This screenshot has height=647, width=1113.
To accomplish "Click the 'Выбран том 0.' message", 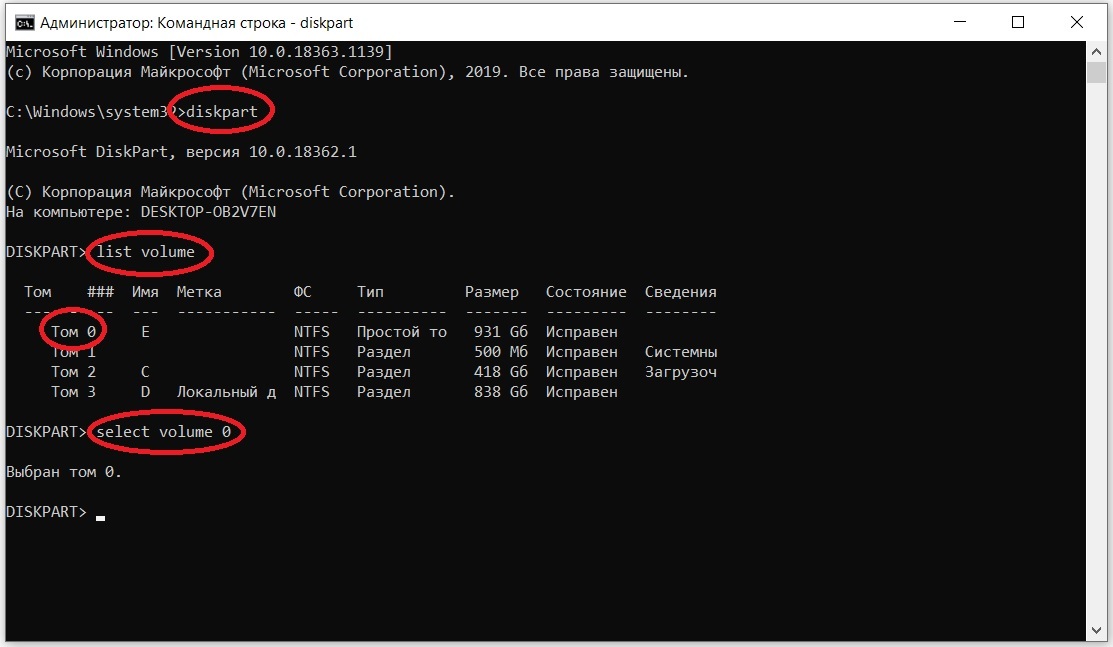I will pos(64,472).
